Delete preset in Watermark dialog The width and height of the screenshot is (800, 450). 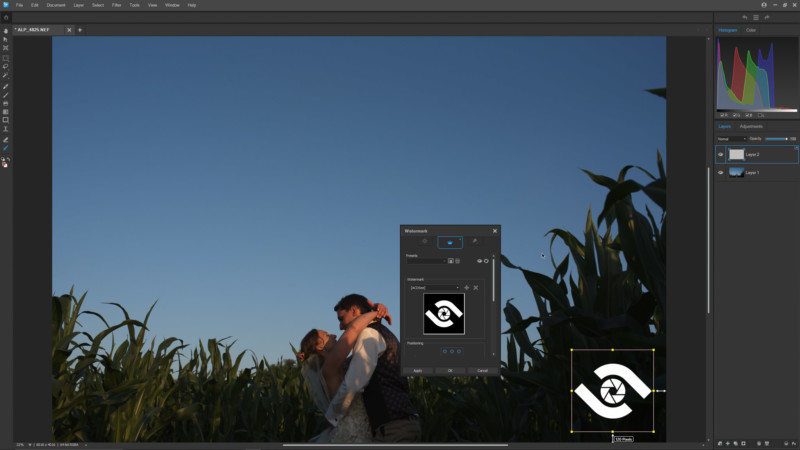pyautogui.click(x=458, y=261)
